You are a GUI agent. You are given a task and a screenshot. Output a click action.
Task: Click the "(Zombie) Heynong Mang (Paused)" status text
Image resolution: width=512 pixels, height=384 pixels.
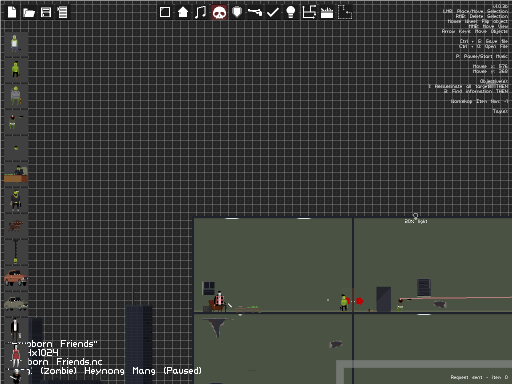coord(121,371)
